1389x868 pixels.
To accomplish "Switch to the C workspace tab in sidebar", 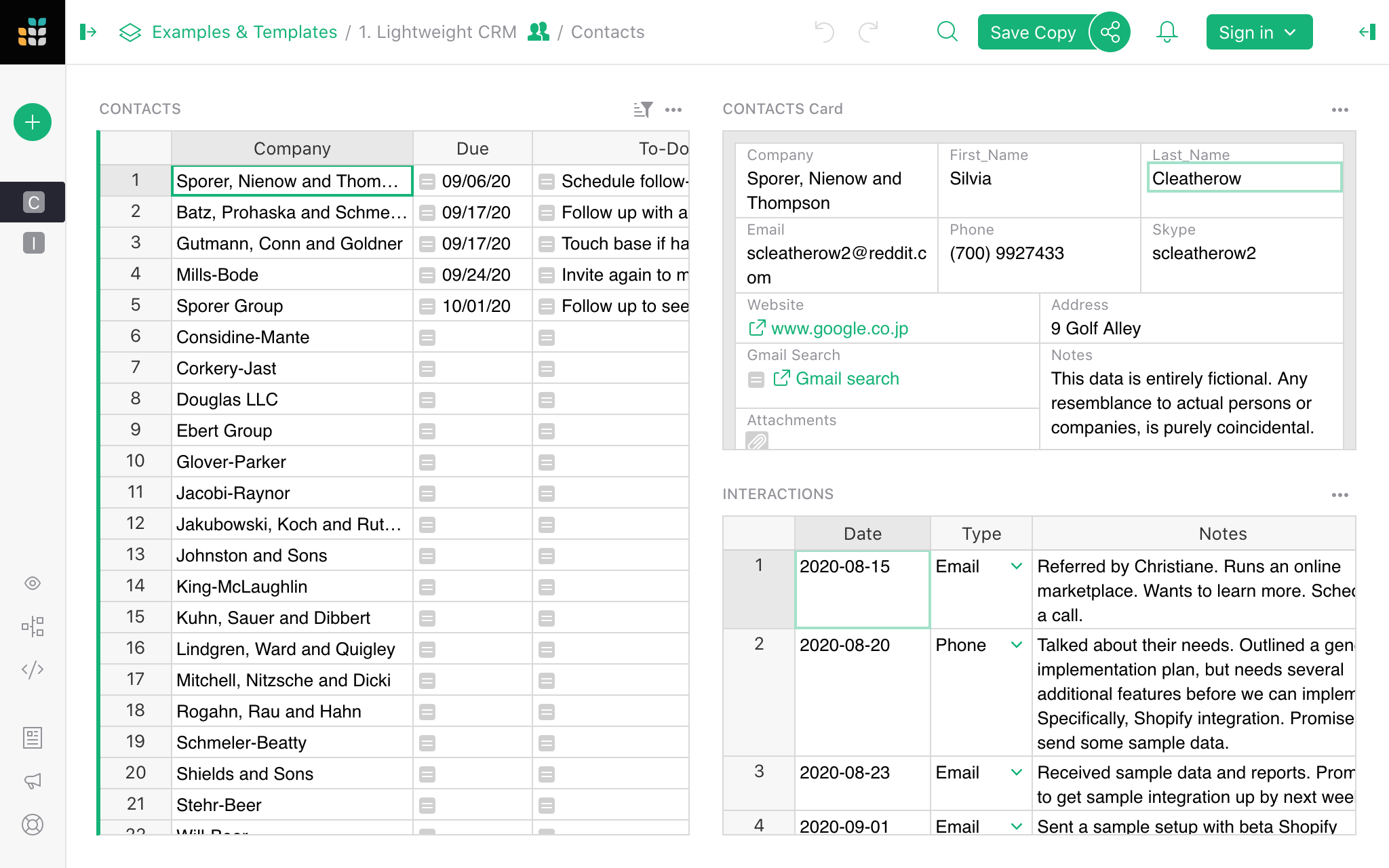I will 33,202.
